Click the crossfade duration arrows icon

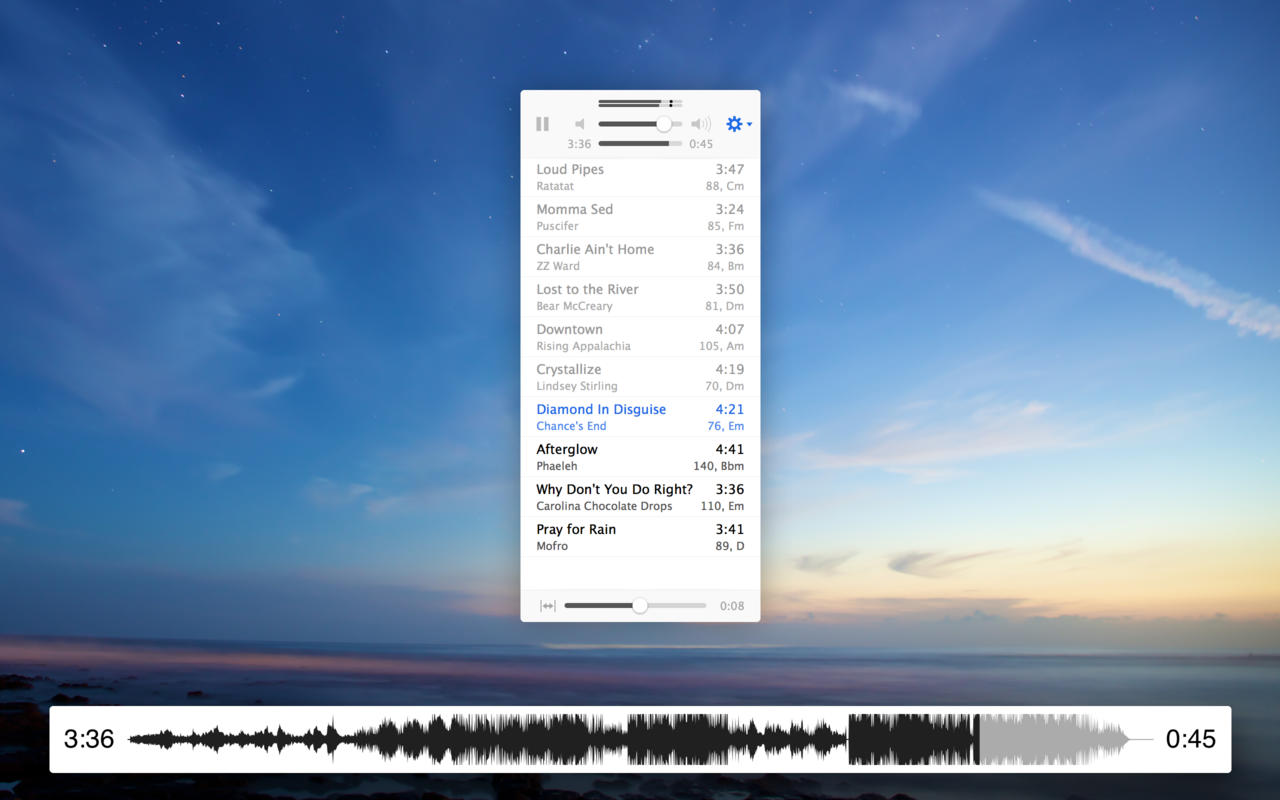547,606
